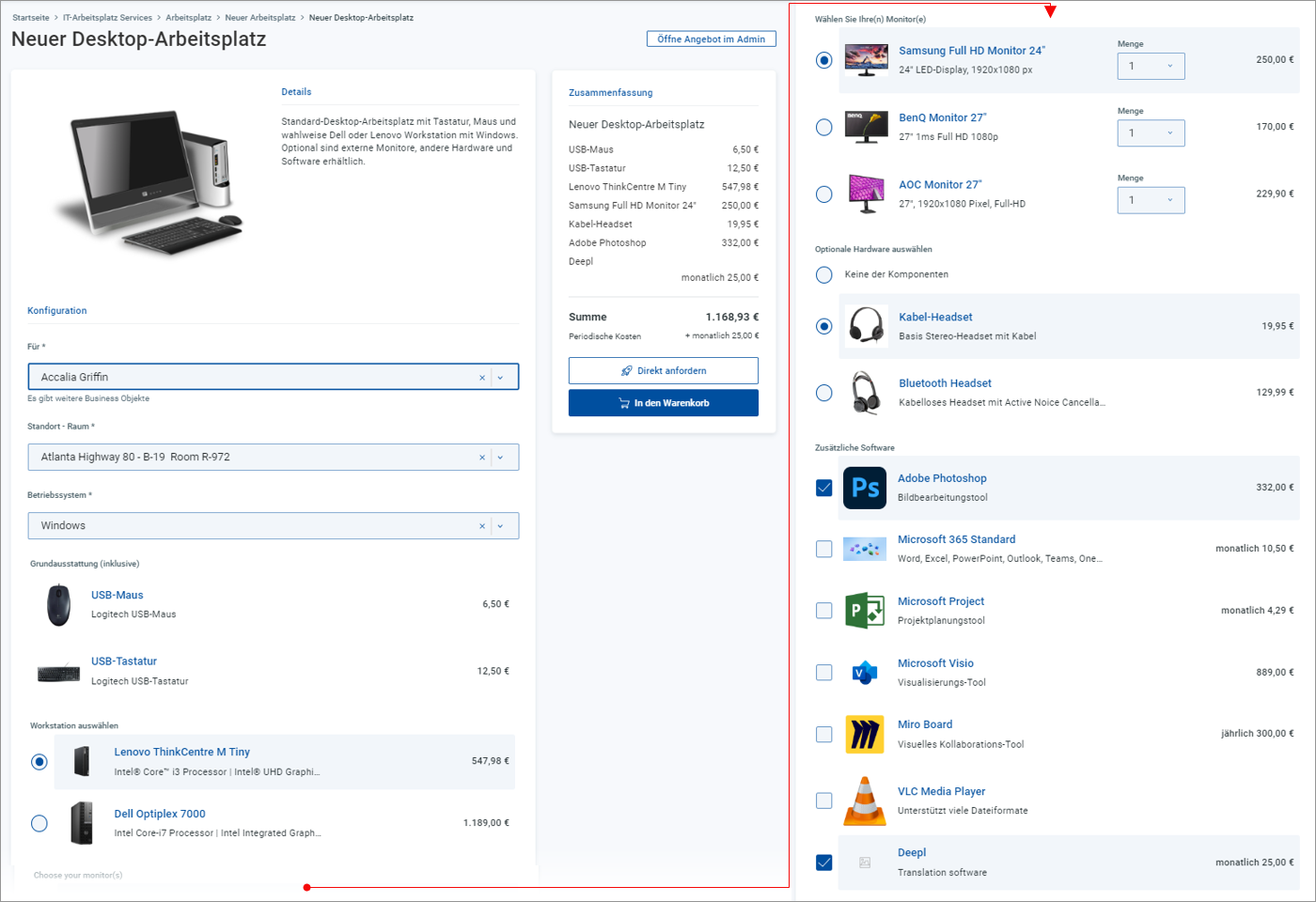This screenshot has width=1316, height=902.
Task: Choose the BenQ Monitor 27" radio button
Action: tap(824, 127)
